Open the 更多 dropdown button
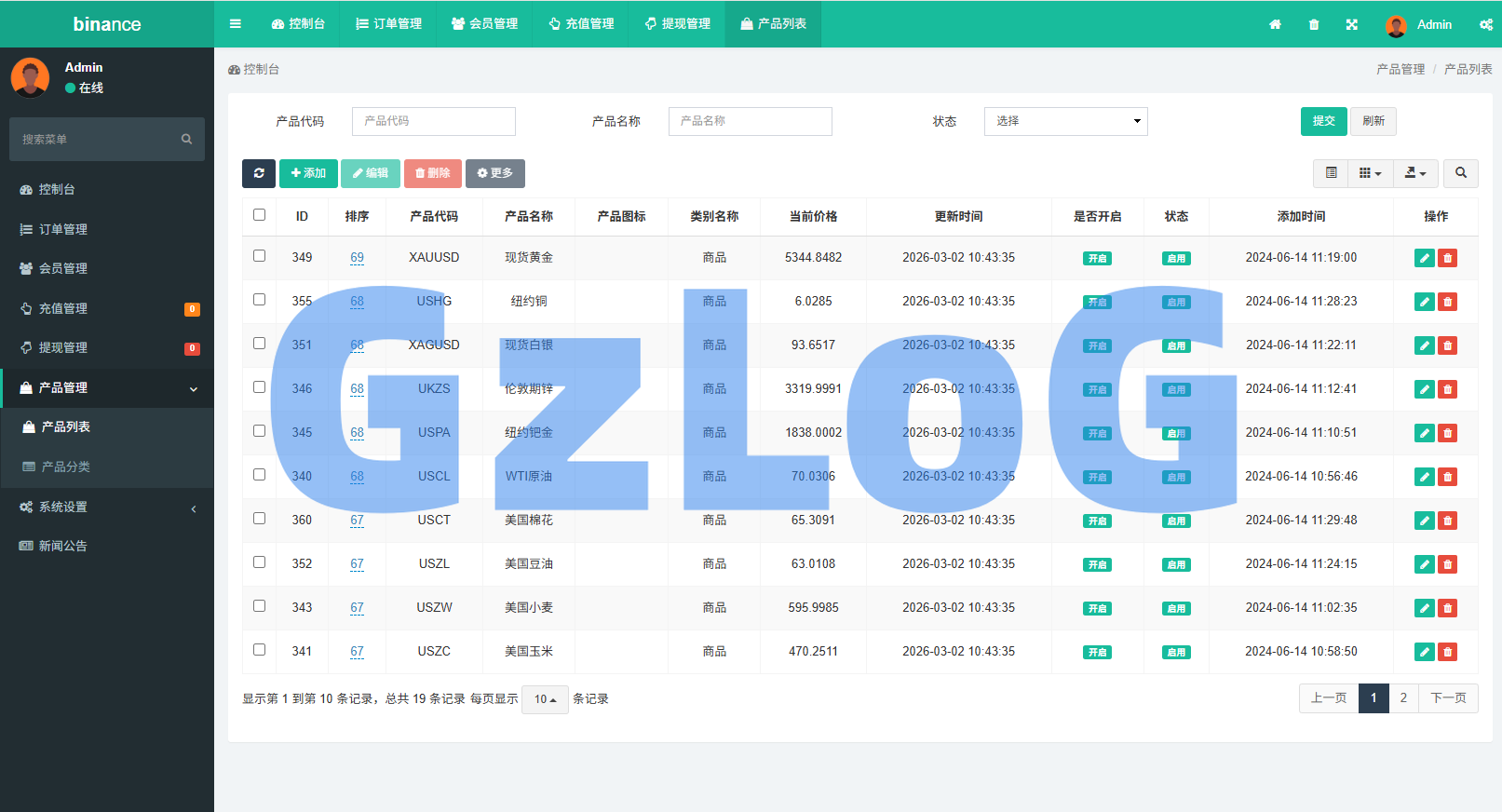The width and height of the screenshot is (1502, 812). 495,173
